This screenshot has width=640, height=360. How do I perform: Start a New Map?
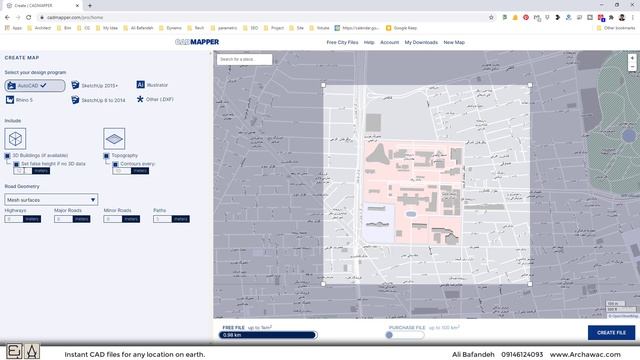point(454,42)
